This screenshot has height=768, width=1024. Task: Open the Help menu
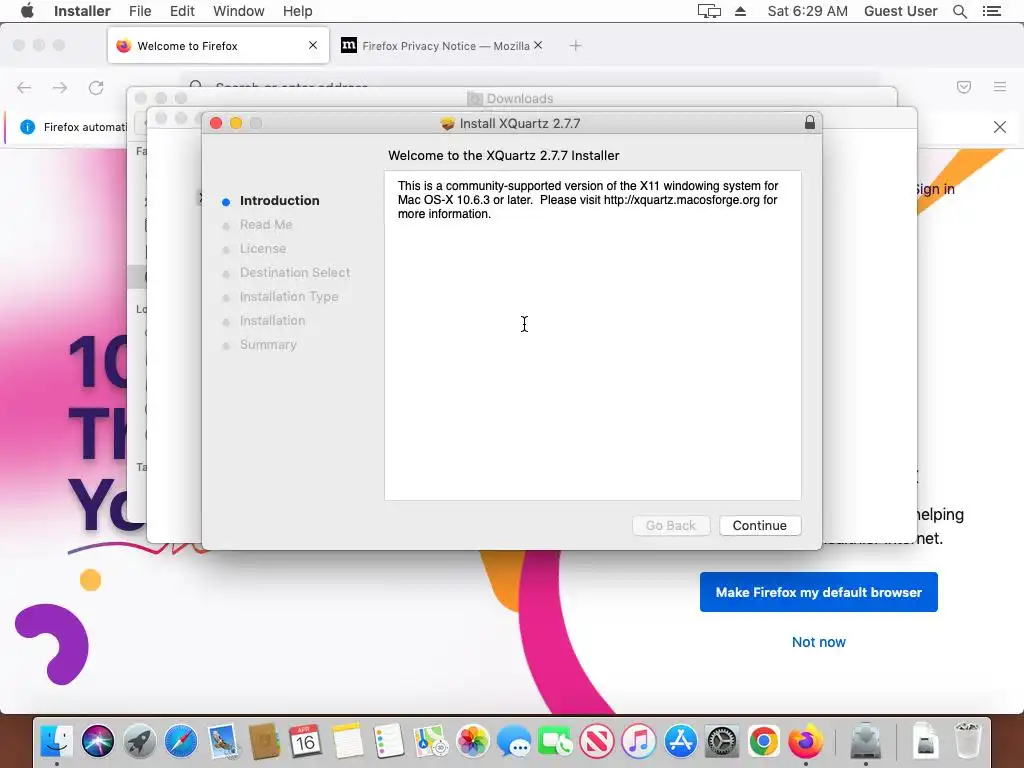(297, 11)
